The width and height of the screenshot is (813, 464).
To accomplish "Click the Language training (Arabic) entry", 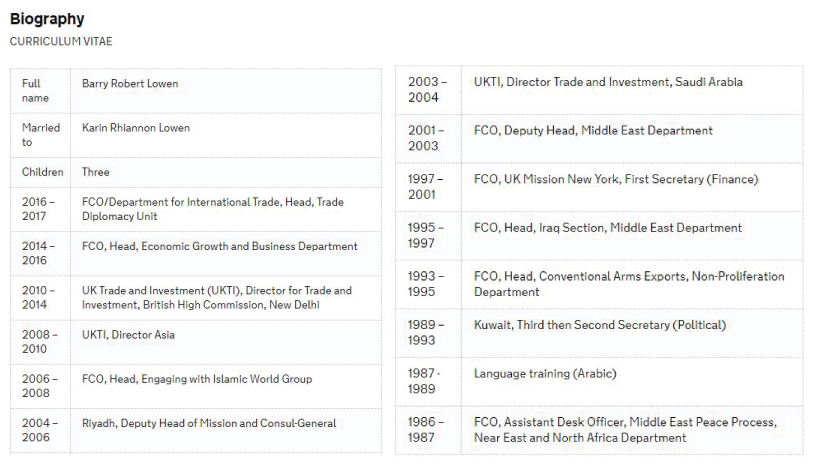I will tap(545, 373).
